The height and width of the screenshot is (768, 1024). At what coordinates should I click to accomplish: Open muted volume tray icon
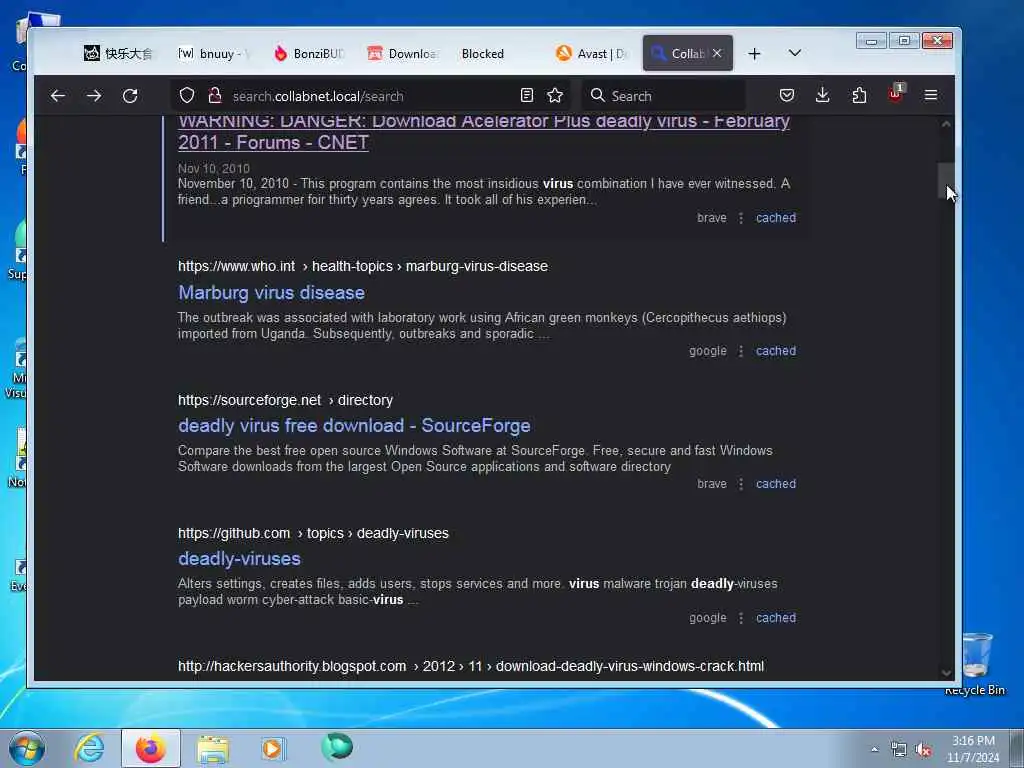coord(923,750)
